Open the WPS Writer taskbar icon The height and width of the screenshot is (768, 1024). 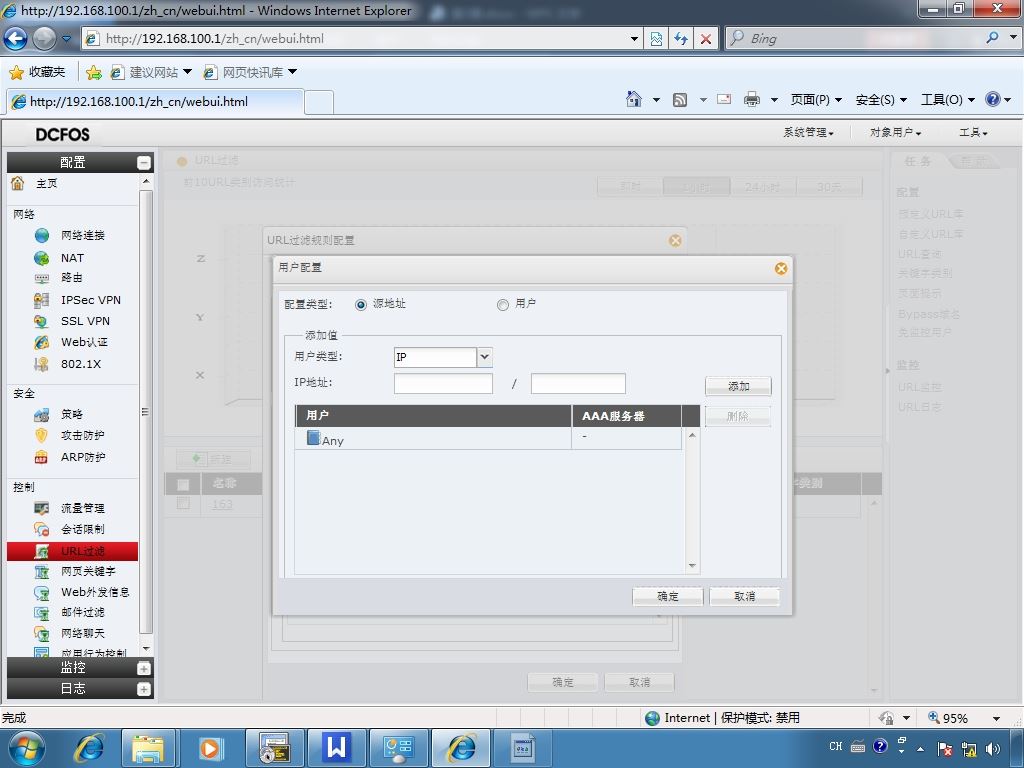click(x=336, y=748)
